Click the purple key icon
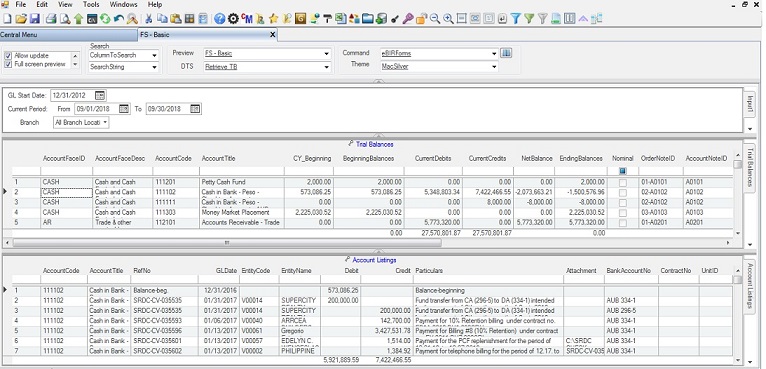Screen dimensions: 766x369 point(408,19)
